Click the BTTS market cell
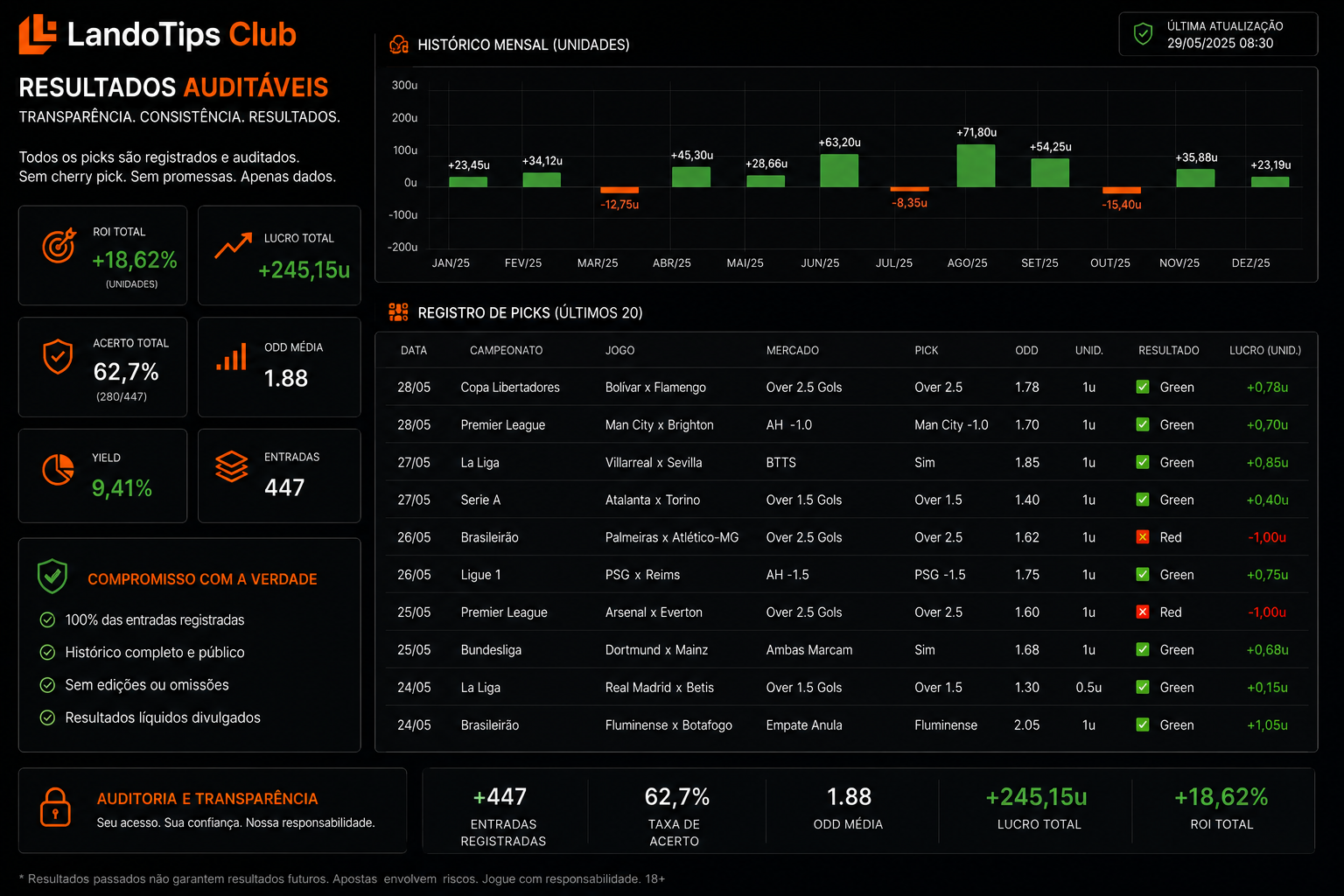The width and height of the screenshot is (1344, 896). pyautogui.click(x=780, y=462)
